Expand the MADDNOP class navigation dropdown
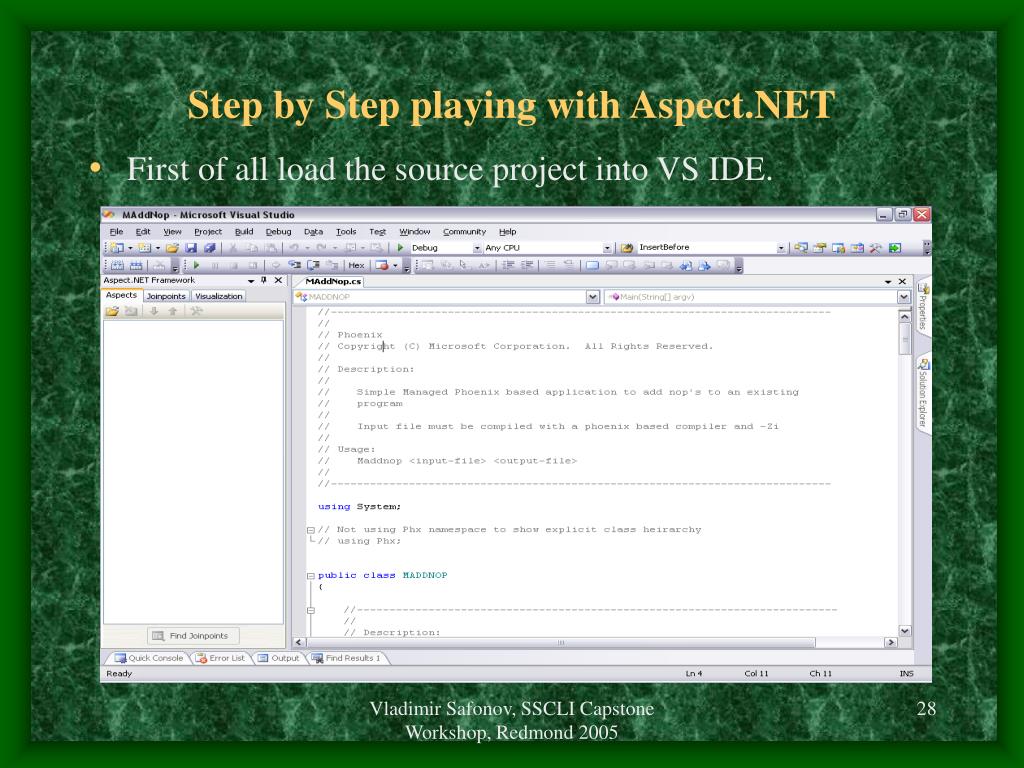 click(592, 297)
